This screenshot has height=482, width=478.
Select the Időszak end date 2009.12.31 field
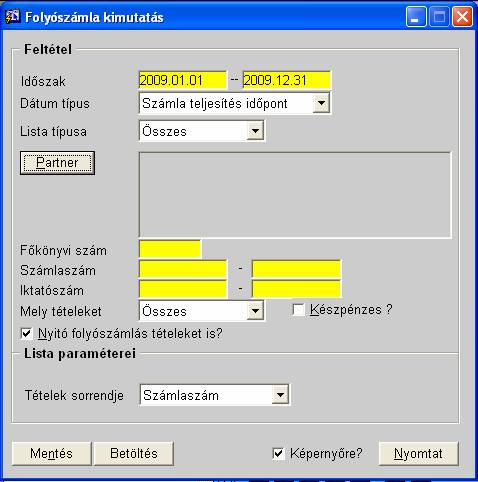(x=287, y=80)
